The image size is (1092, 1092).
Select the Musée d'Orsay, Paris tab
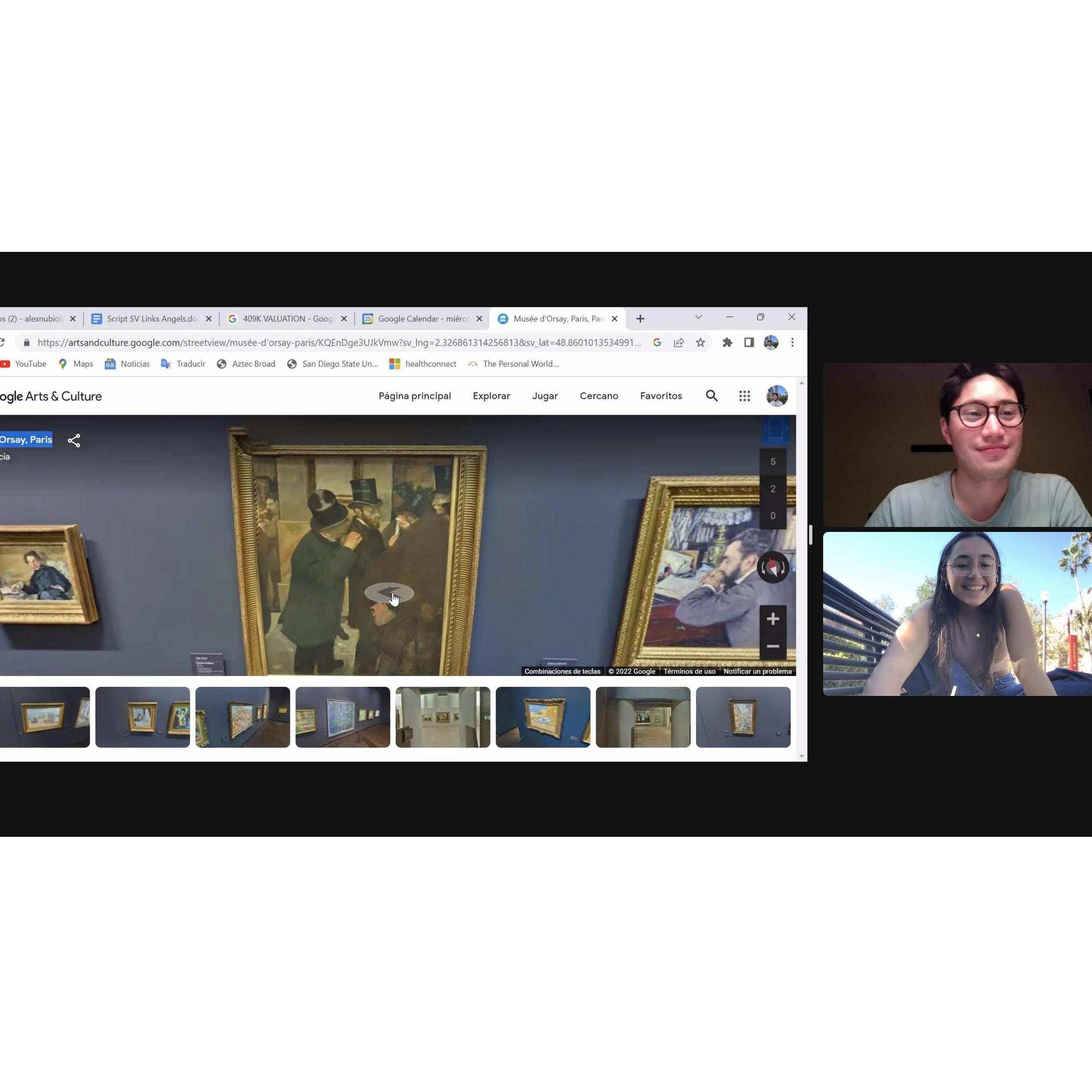[558, 319]
